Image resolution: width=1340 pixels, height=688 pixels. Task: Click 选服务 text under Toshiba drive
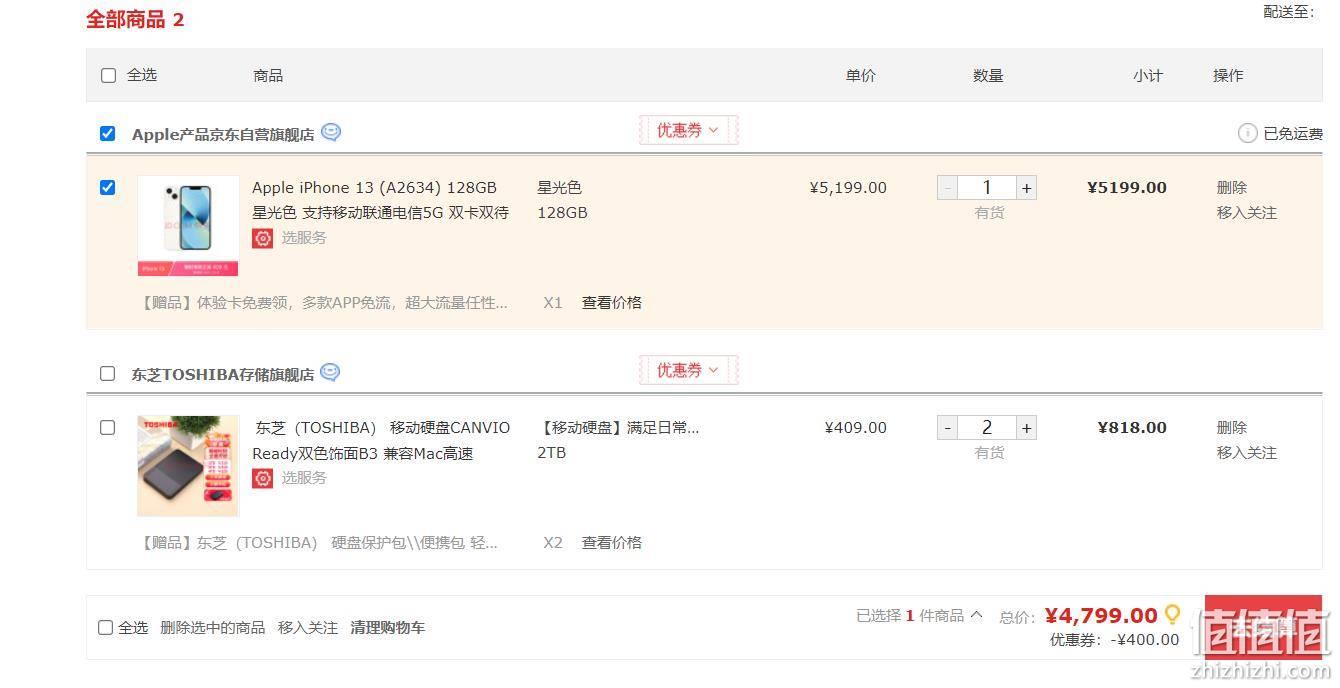click(304, 477)
